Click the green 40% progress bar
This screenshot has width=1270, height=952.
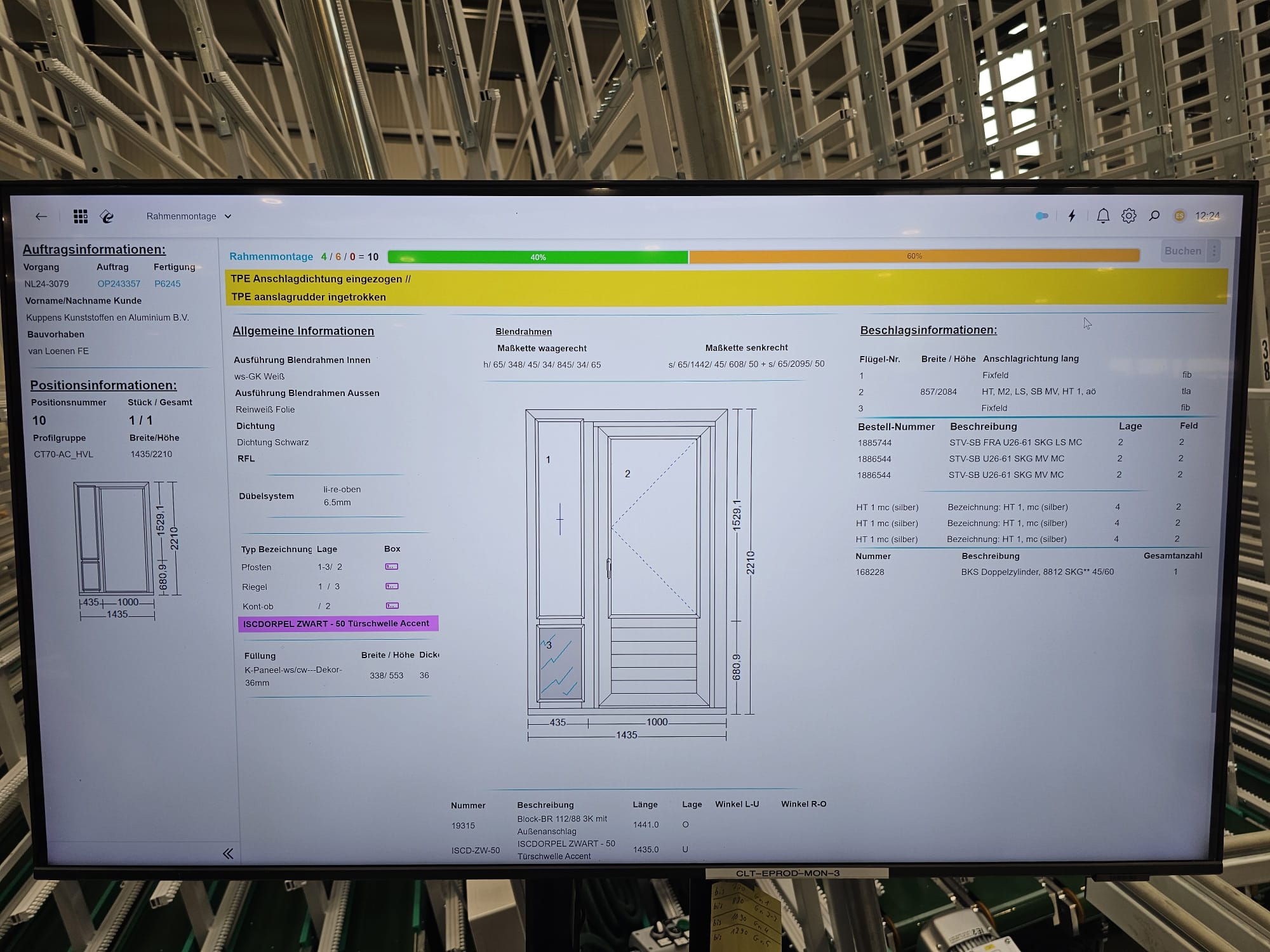click(538, 257)
